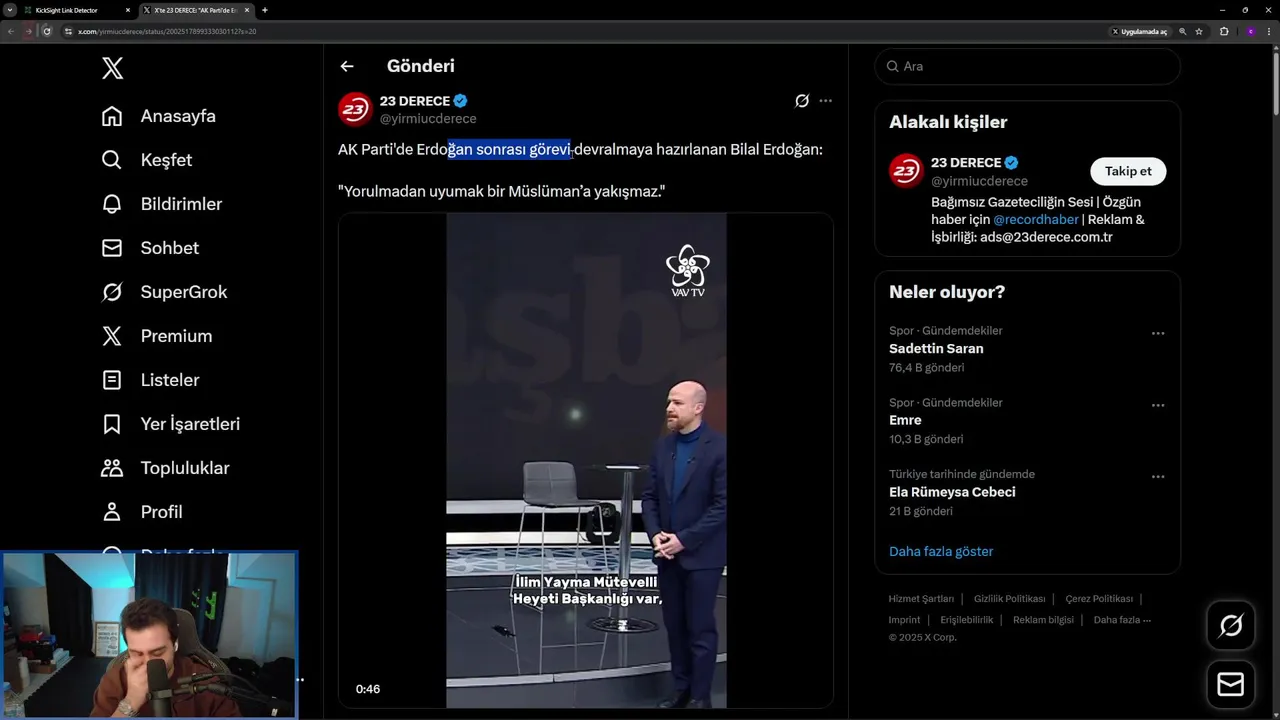Click the Ara search field
Viewport: 1280px width, 720px height.
pyautogui.click(x=1027, y=66)
